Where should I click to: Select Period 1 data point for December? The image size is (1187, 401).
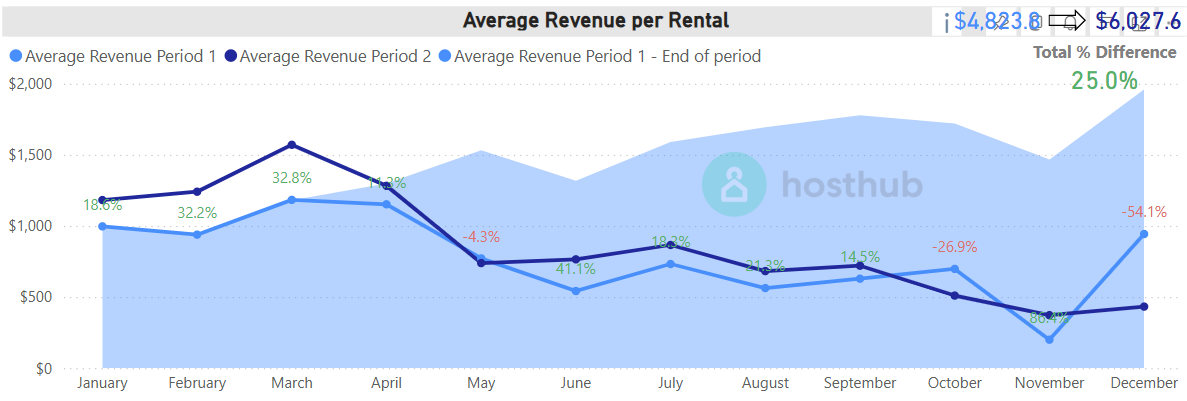[1143, 234]
